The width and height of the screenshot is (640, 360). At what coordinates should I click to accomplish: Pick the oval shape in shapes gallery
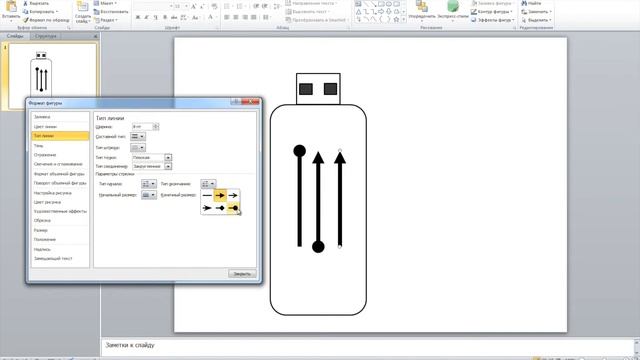tap(388, 4)
